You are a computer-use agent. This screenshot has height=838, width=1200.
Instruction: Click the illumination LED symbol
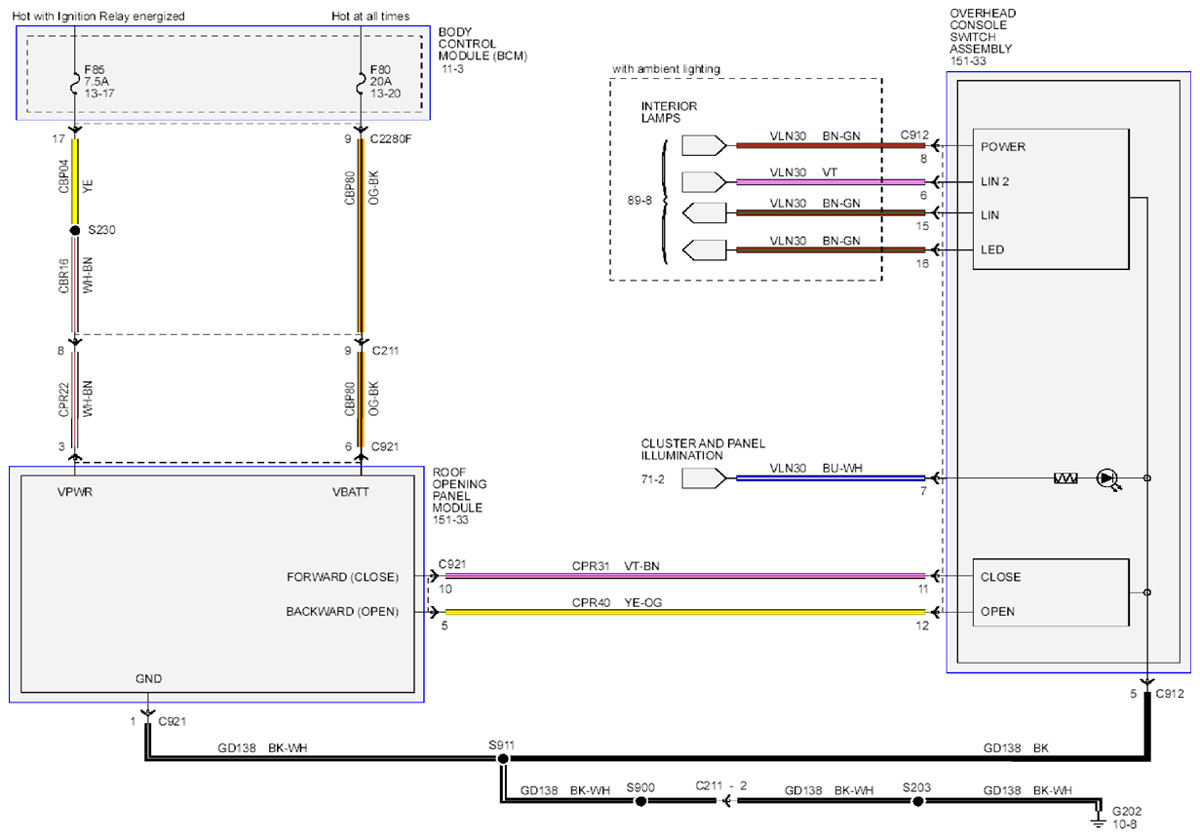[1106, 479]
